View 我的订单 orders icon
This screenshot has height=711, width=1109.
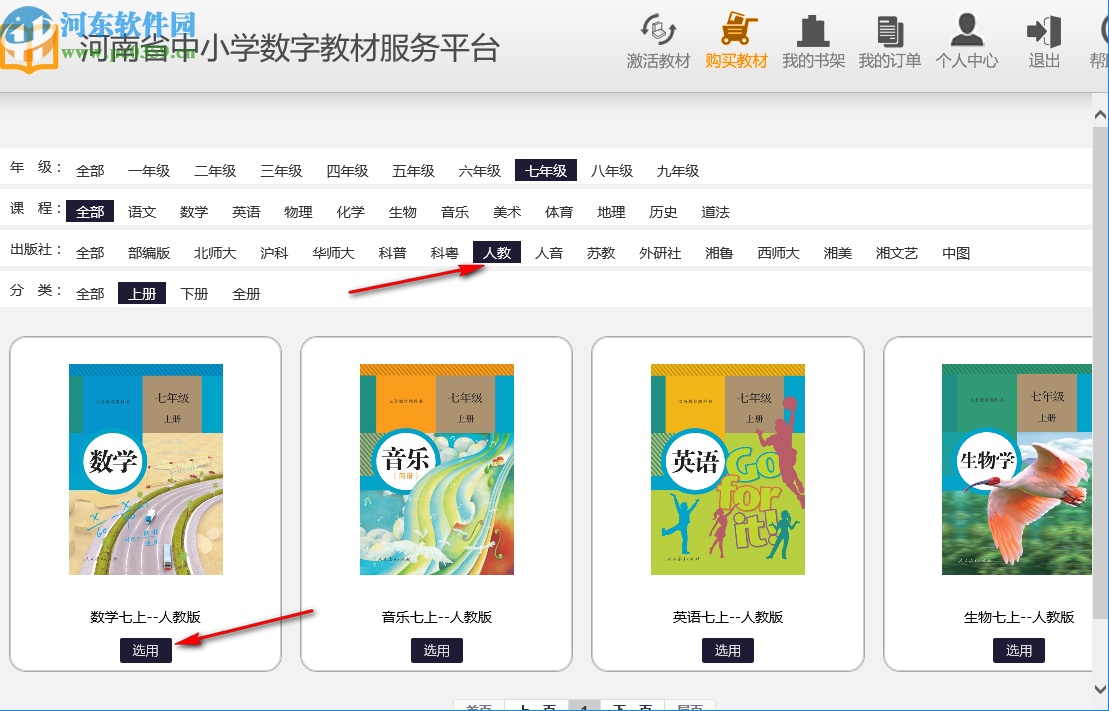[x=889, y=38]
